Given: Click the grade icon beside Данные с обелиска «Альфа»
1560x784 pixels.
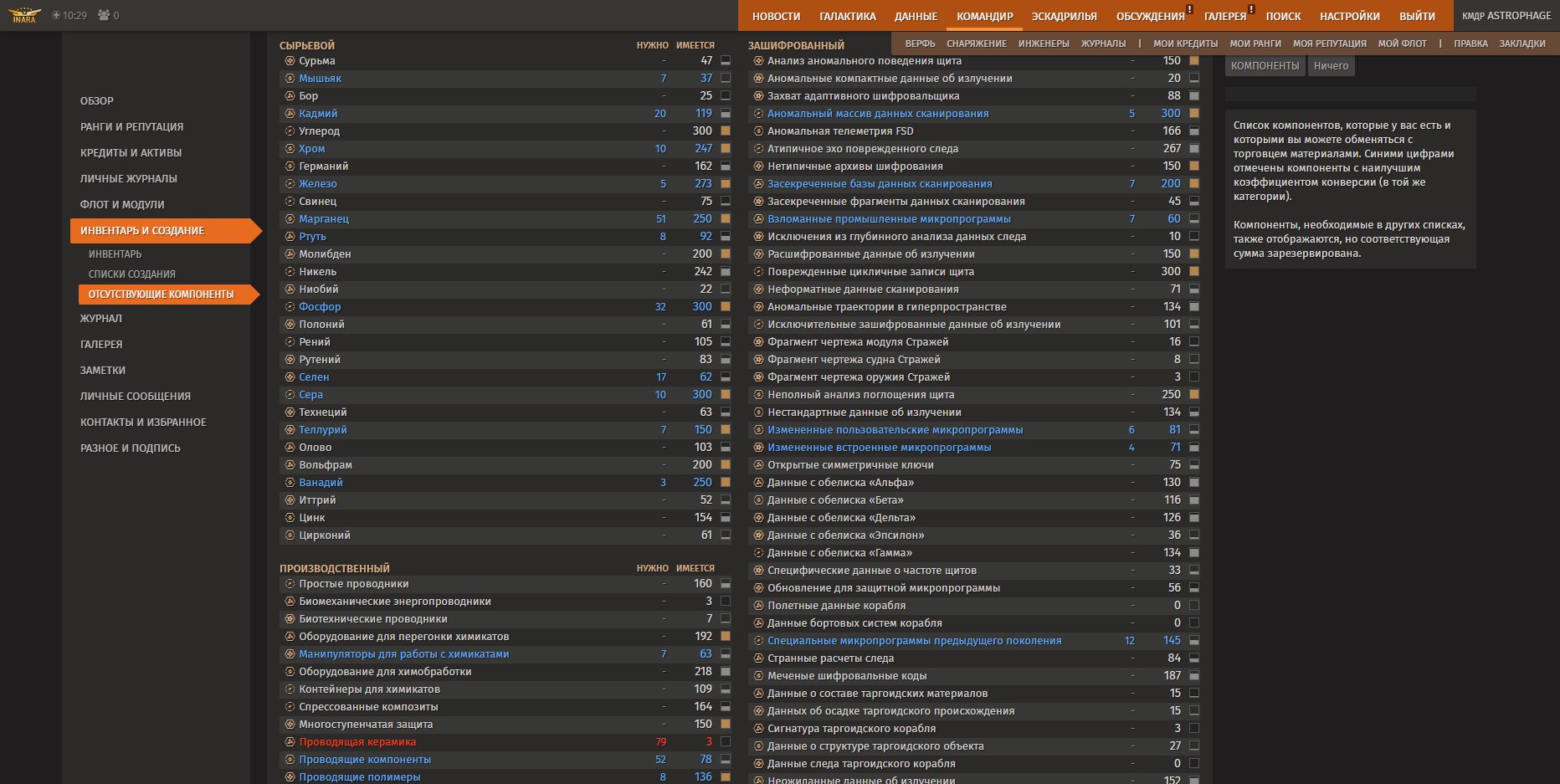Looking at the screenshot, I should 758,483.
